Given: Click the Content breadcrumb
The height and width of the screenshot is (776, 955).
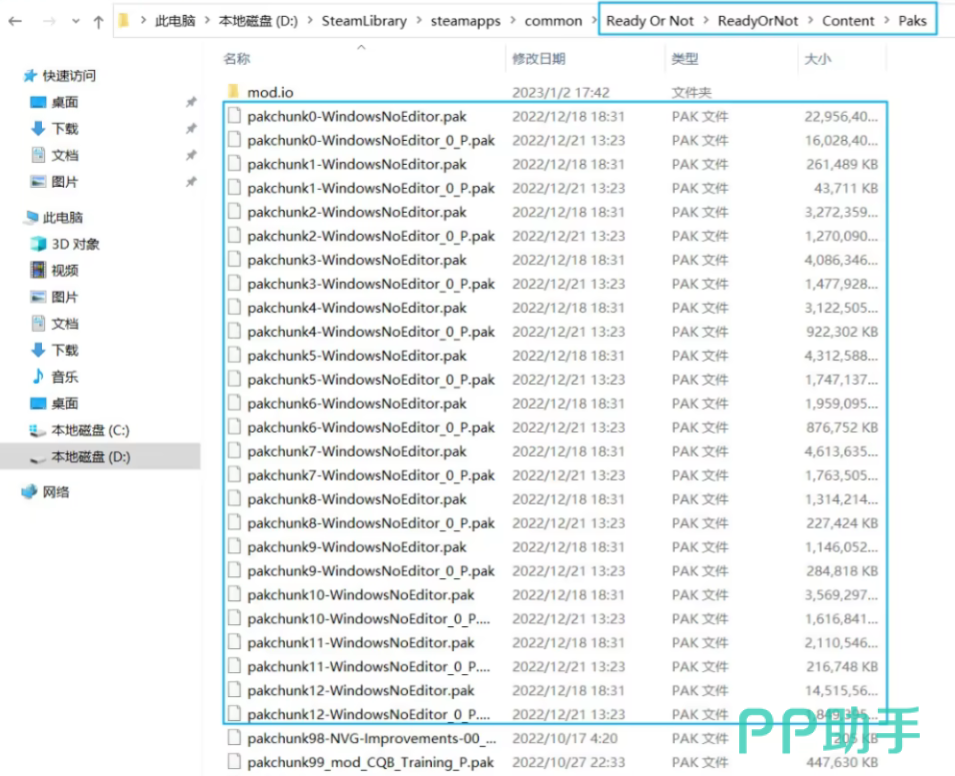Looking at the screenshot, I should pos(848,21).
